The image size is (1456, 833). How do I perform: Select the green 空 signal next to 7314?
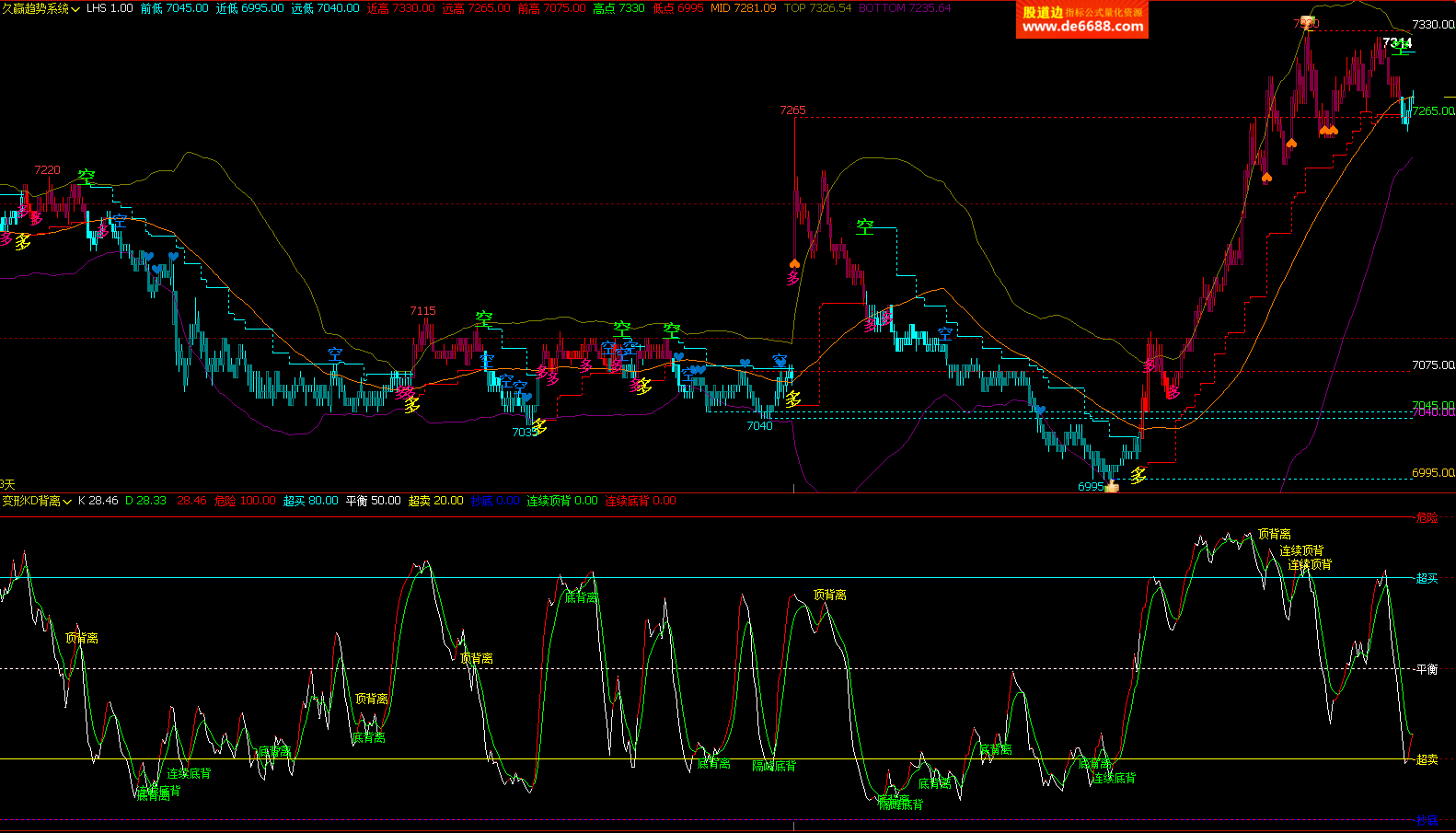pos(1401,48)
